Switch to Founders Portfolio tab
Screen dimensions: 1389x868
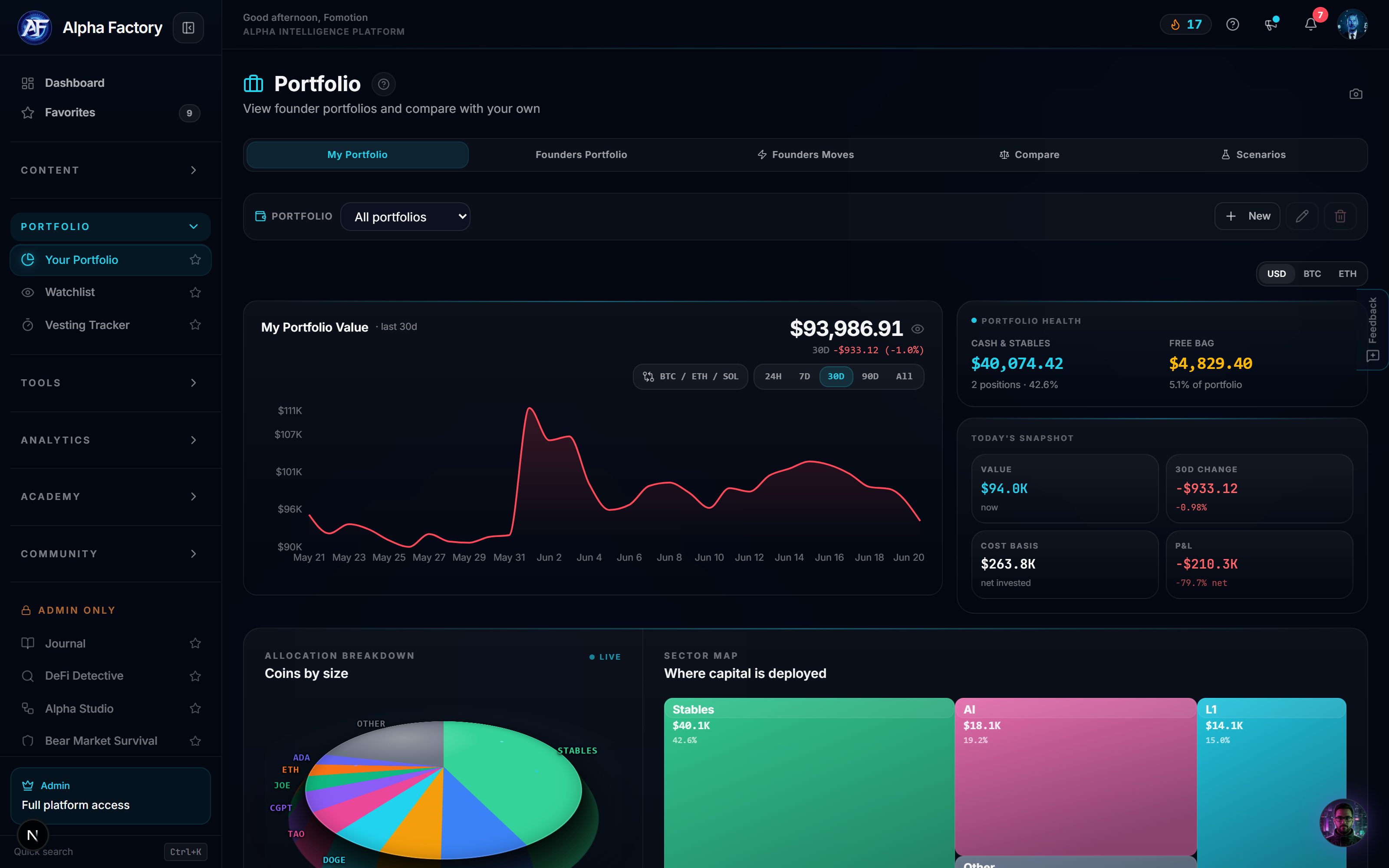pos(581,155)
